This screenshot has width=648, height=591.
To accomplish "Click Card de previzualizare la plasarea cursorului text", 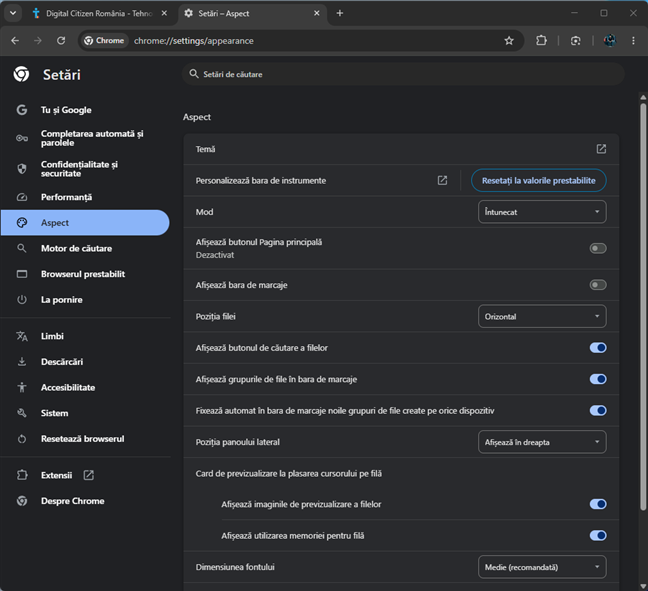I will [288, 474].
